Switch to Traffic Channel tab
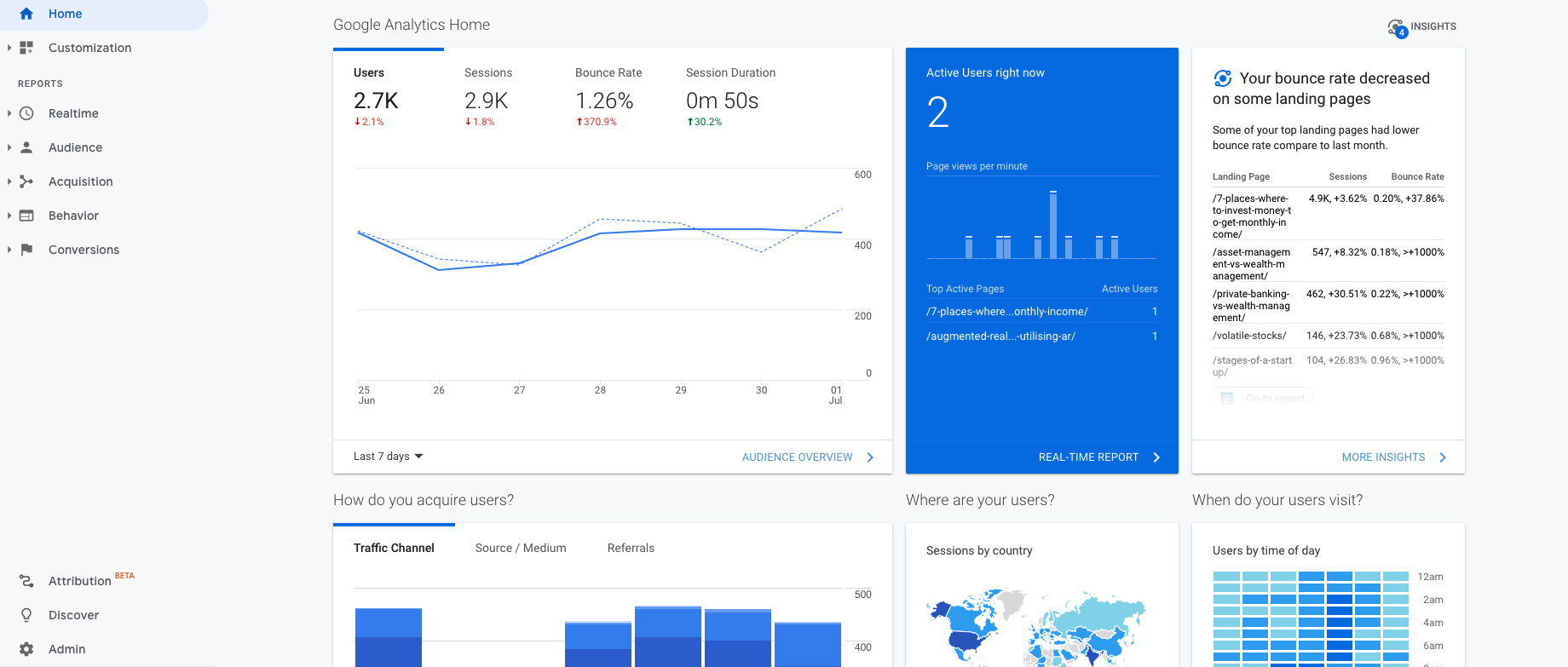The height and width of the screenshot is (667, 1568). 394,548
